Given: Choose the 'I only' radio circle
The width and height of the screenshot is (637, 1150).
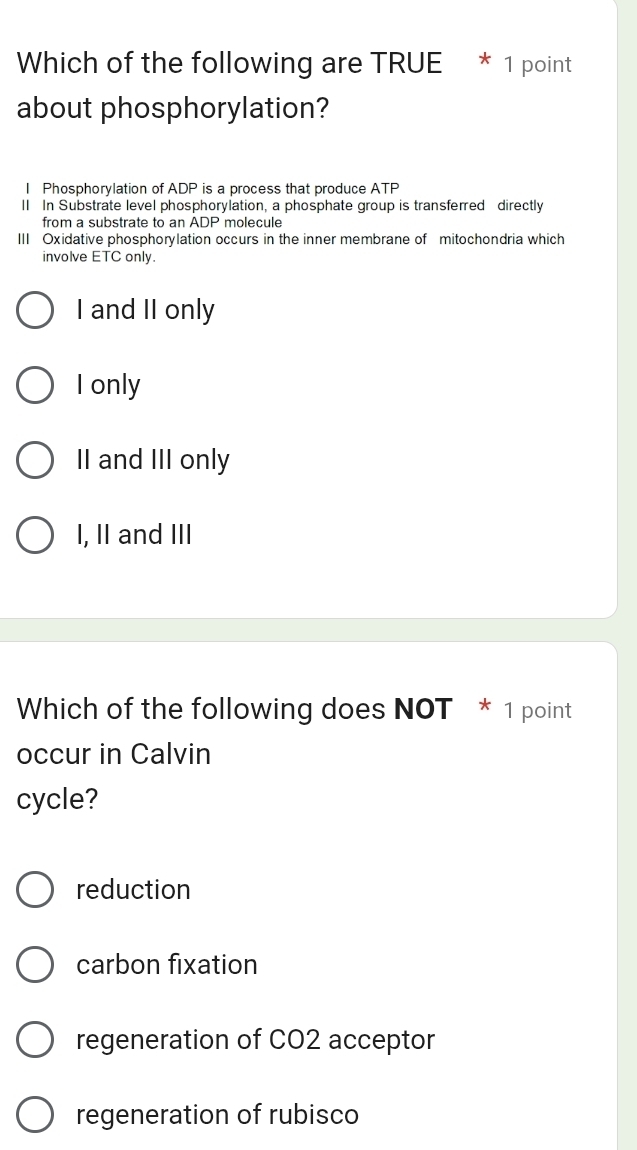Looking at the screenshot, I should point(36,385).
